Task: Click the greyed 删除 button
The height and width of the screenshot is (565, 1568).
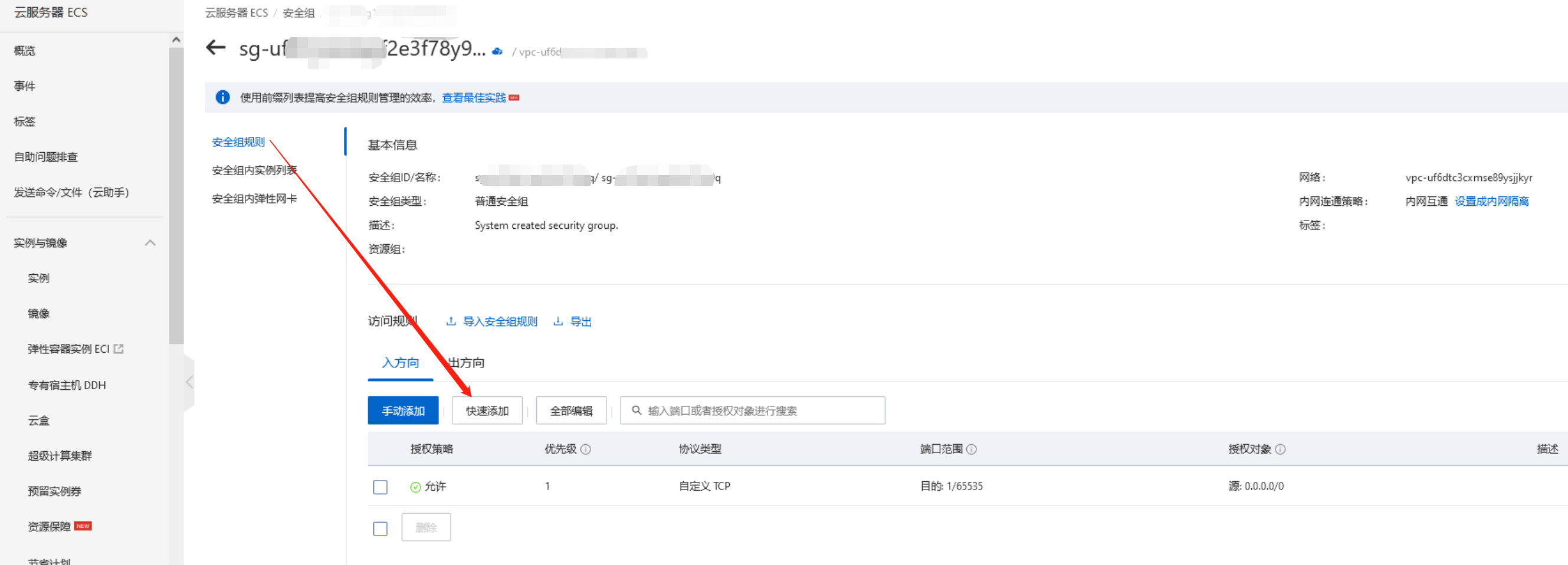Action: (x=426, y=527)
